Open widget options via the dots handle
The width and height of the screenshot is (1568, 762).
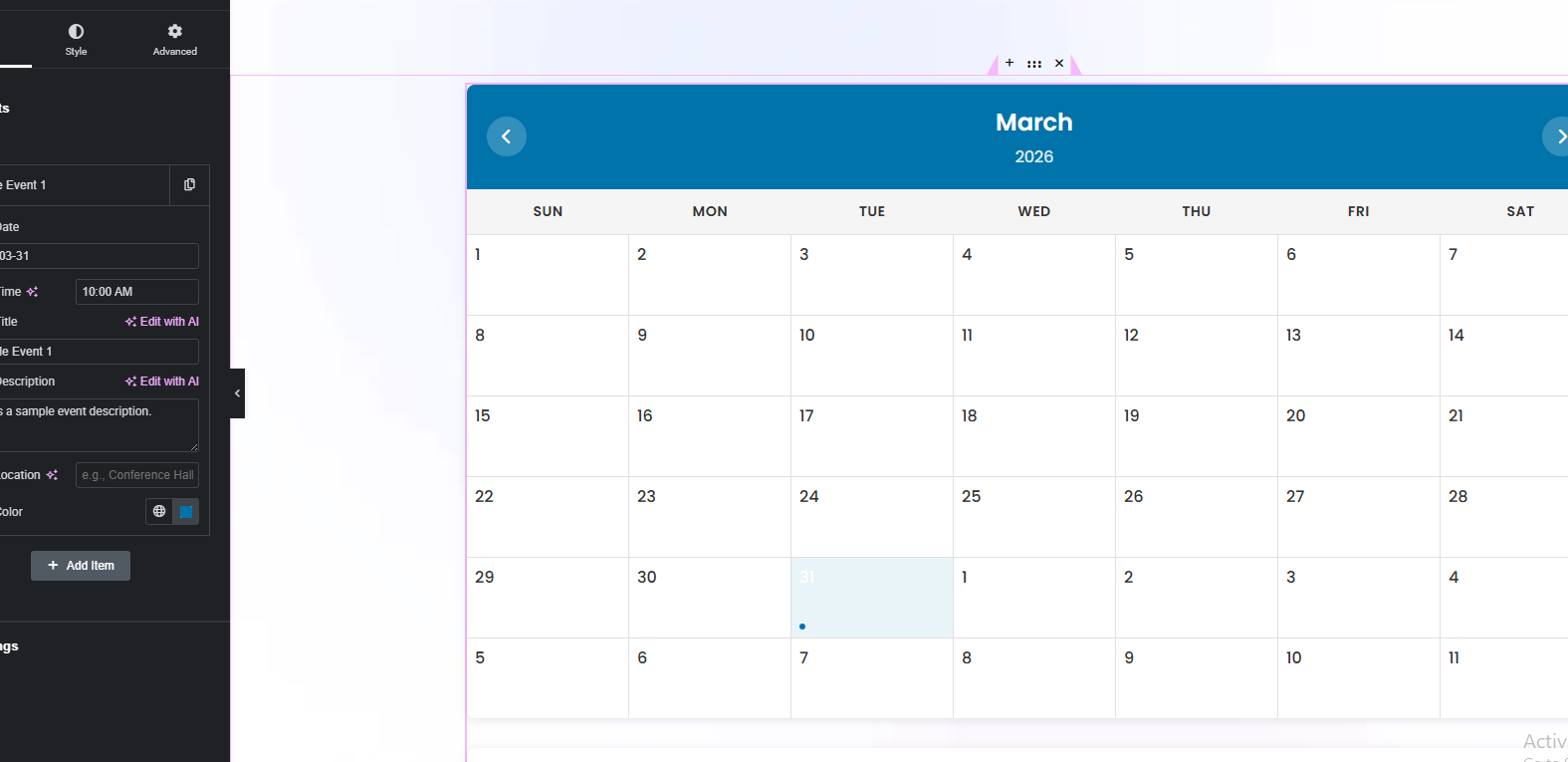point(1034,63)
